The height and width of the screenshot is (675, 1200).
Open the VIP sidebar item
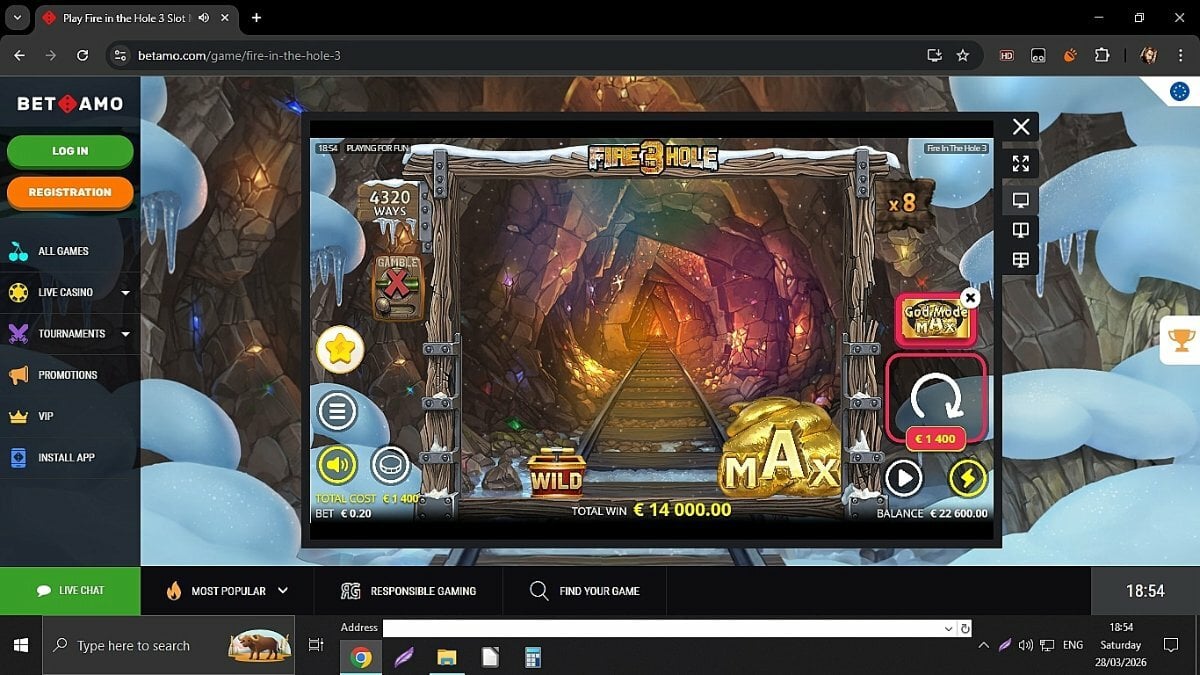(46, 416)
